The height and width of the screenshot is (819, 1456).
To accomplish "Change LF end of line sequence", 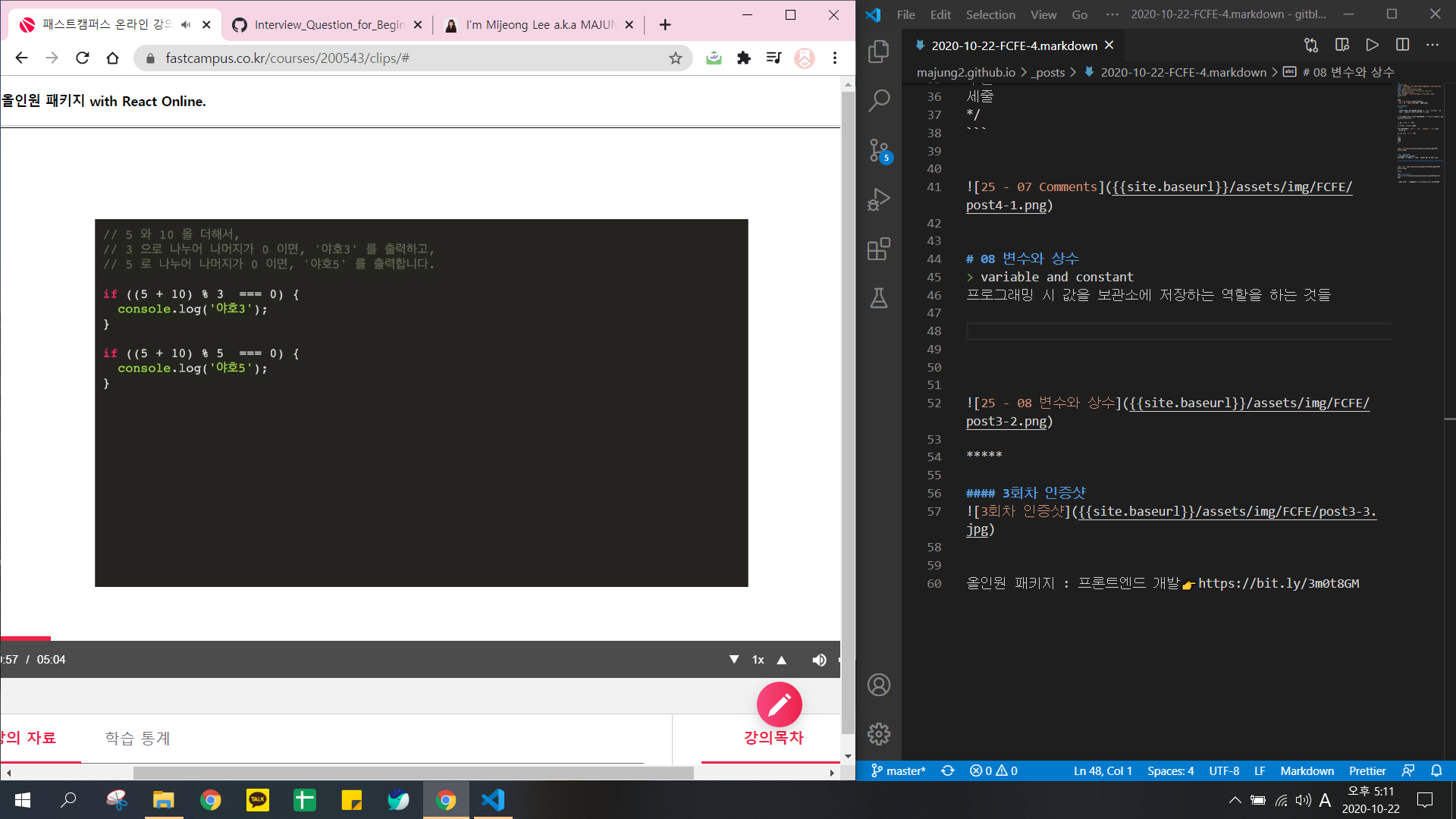I will 1260,770.
